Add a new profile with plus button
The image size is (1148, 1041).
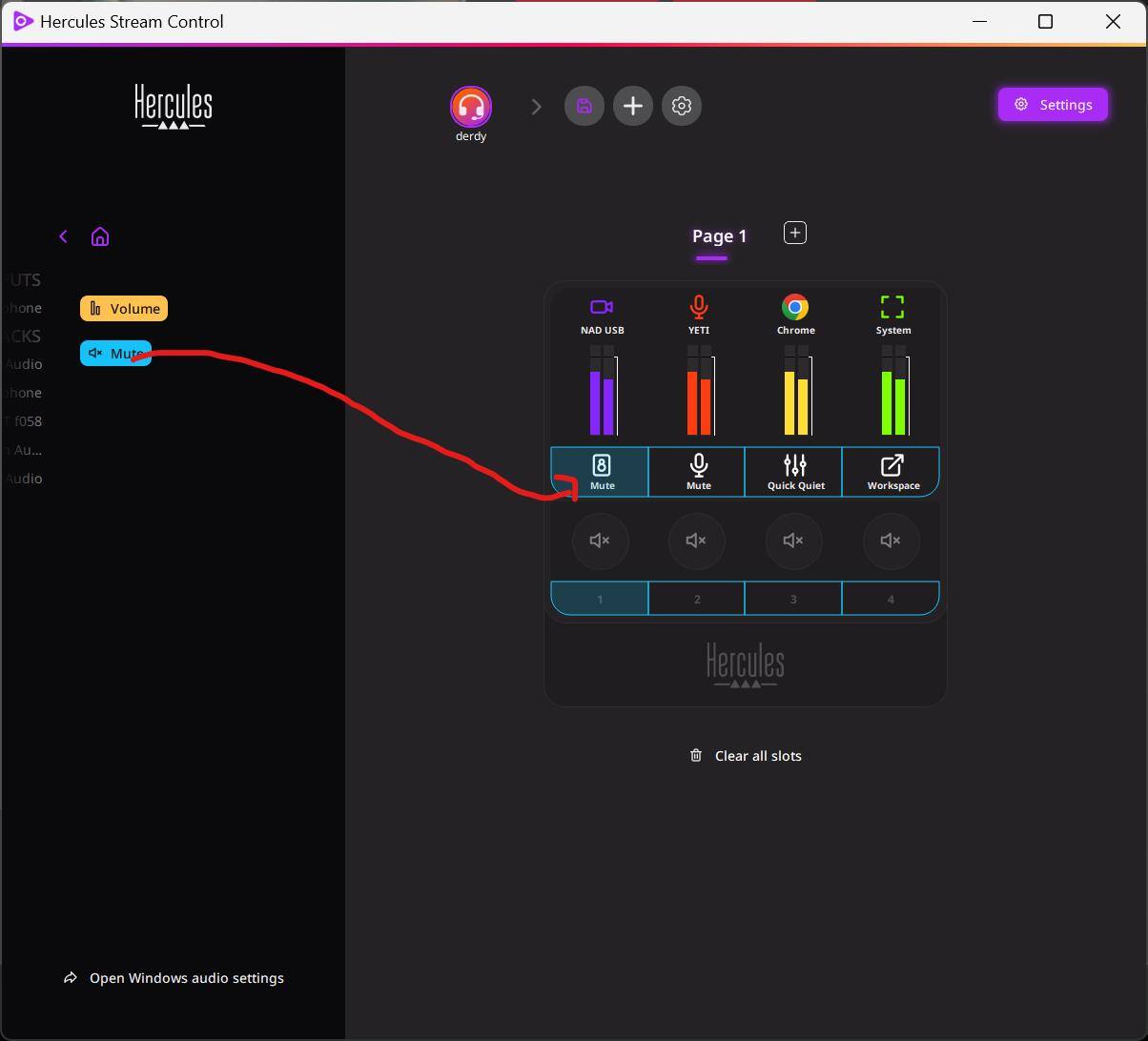tap(633, 106)
